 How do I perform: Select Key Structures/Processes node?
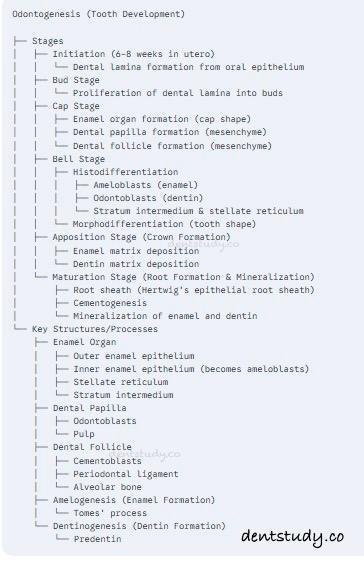click(x=95, y=329)
